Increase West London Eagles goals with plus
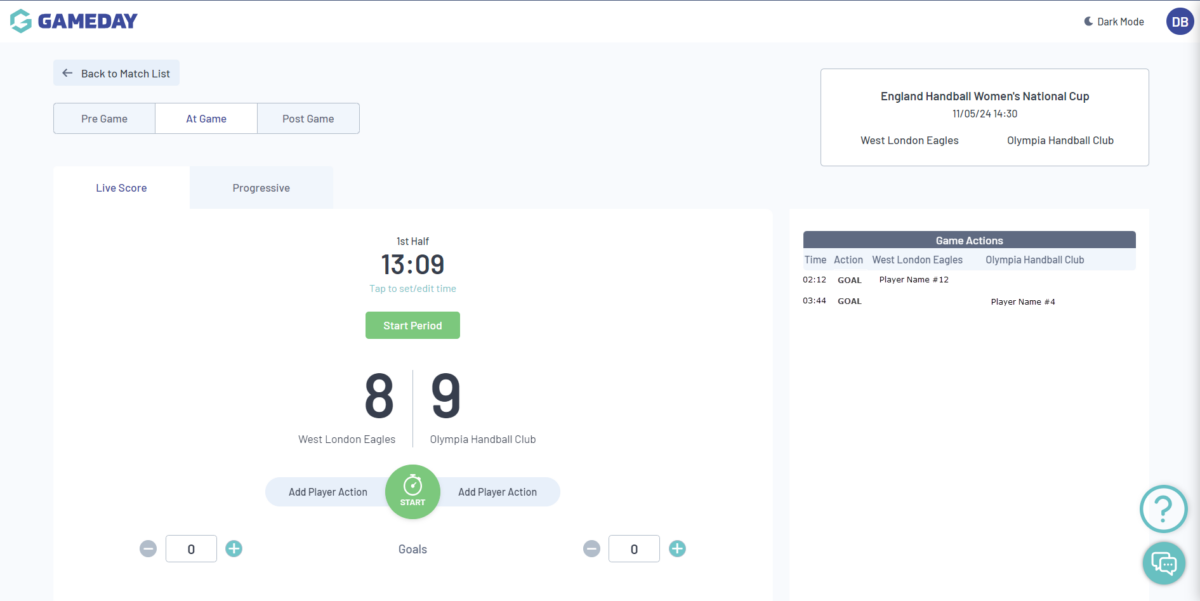1200x601 pixels. coord(234,548)
